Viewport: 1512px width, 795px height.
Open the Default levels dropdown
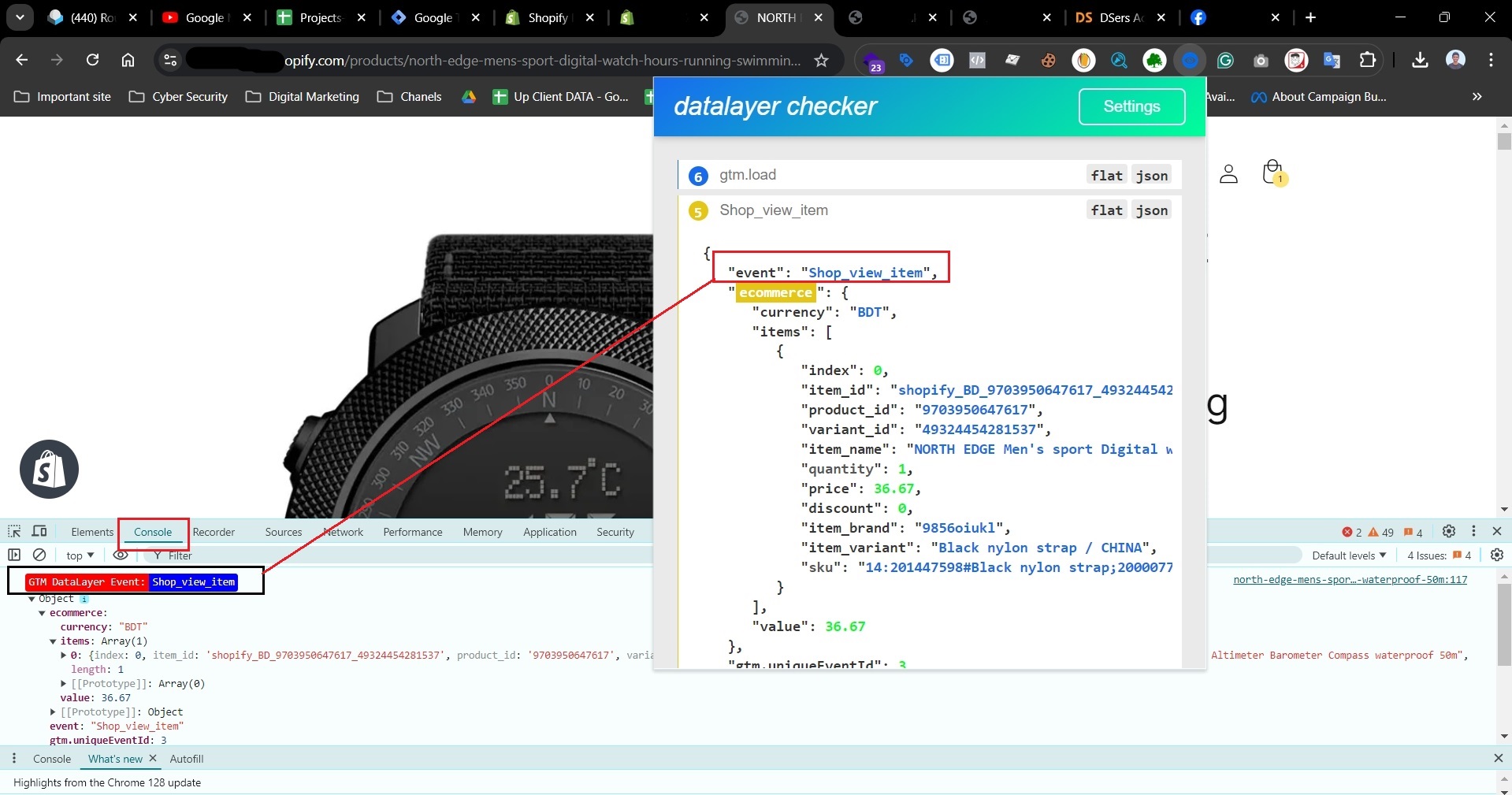click(x=1348, y=555)
